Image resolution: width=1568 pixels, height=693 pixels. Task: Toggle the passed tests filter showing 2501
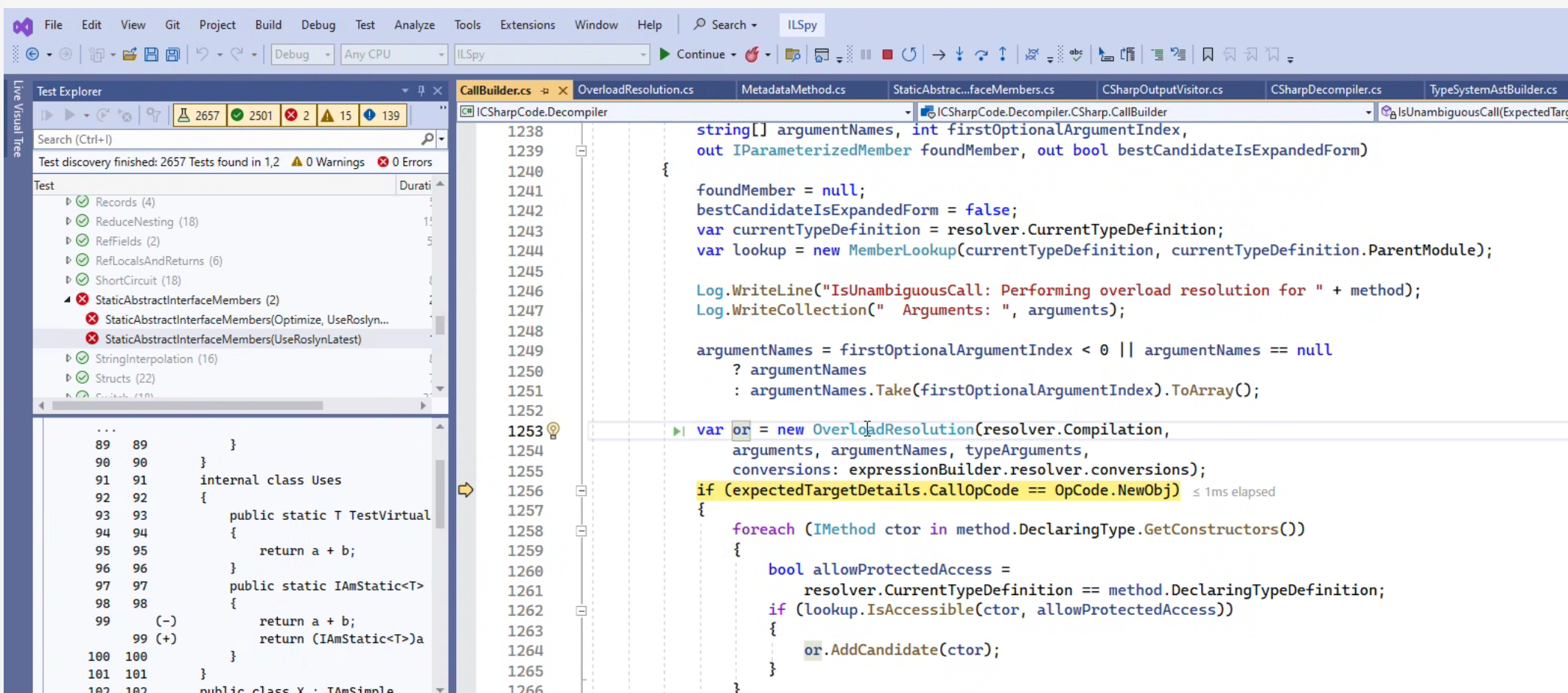252,115
